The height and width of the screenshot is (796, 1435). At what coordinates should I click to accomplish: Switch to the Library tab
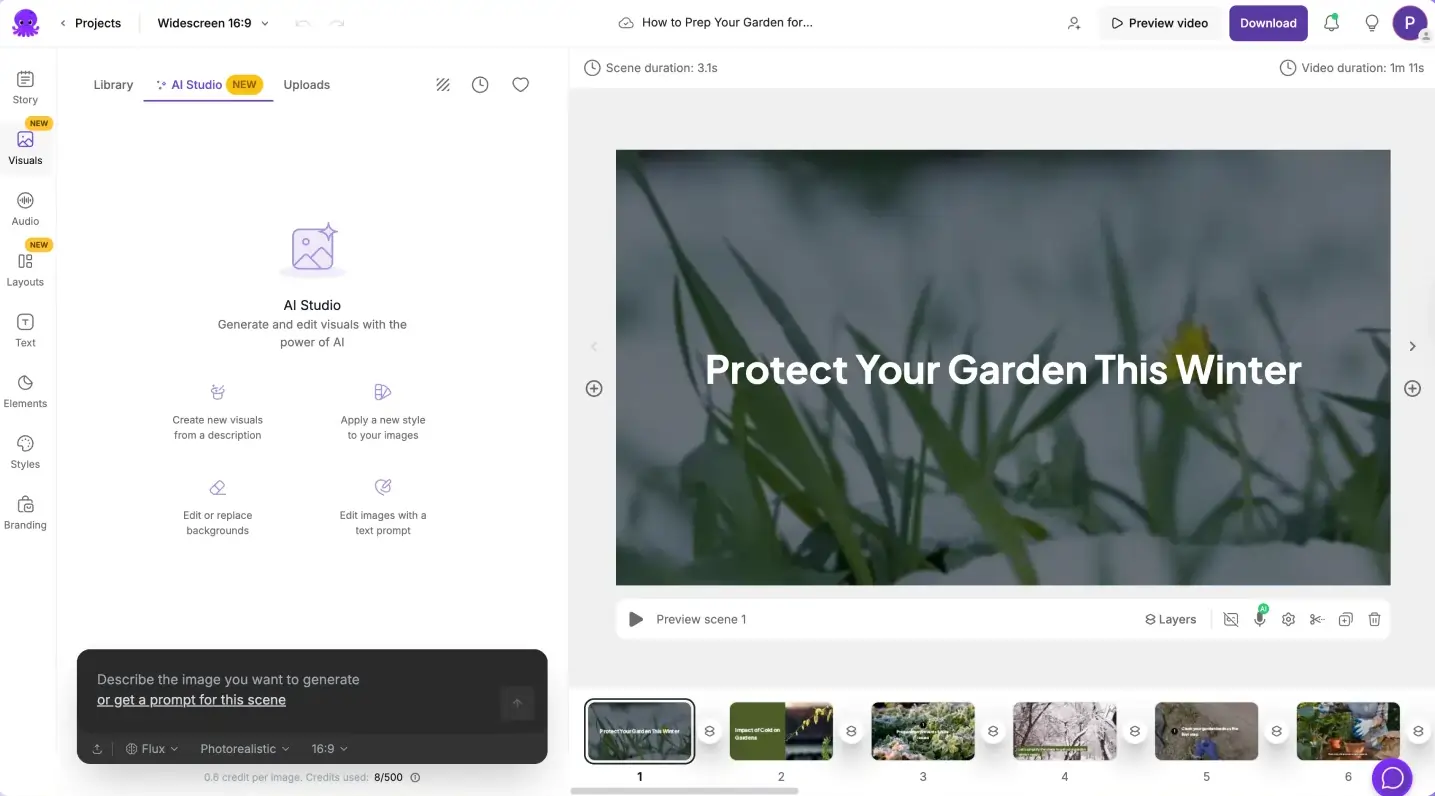point(113,85)
